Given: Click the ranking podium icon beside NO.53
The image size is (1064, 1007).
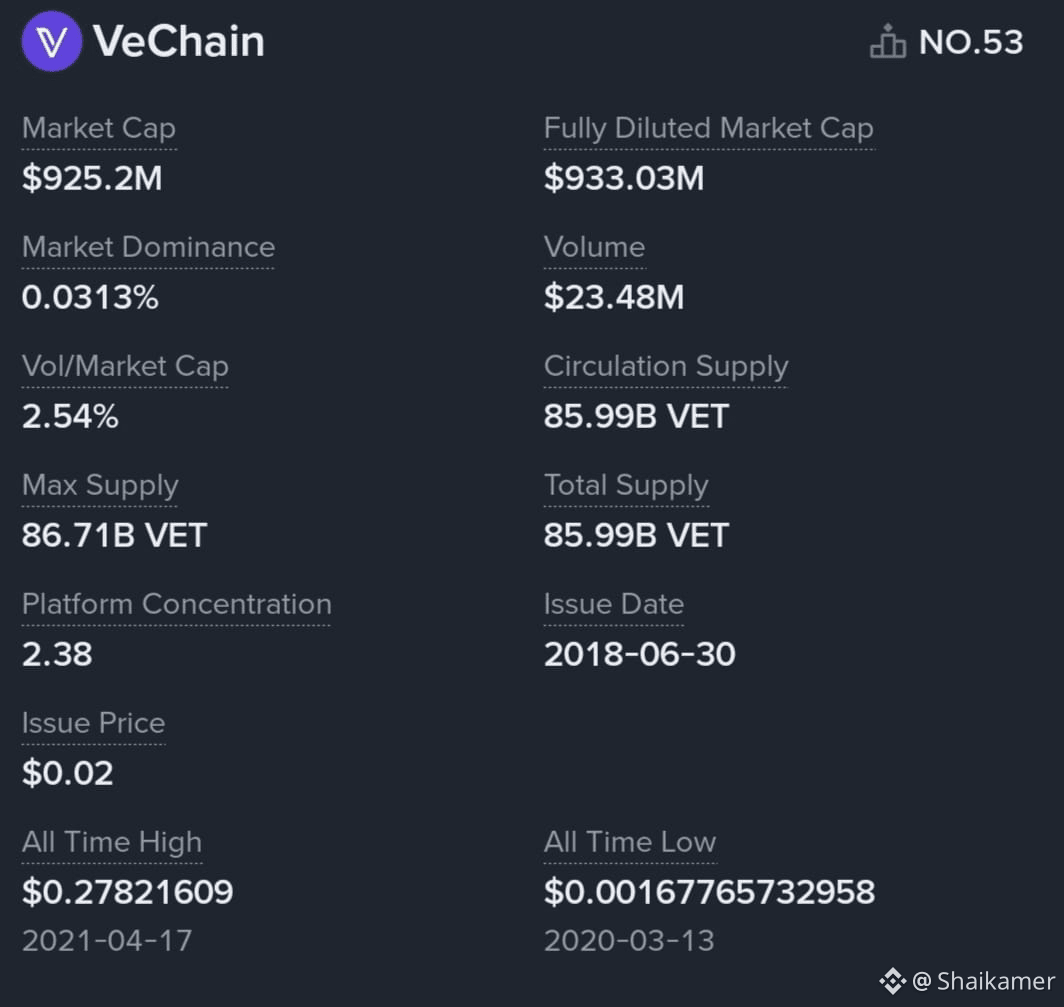Looking at the screenshot, I should coord(888,41).
